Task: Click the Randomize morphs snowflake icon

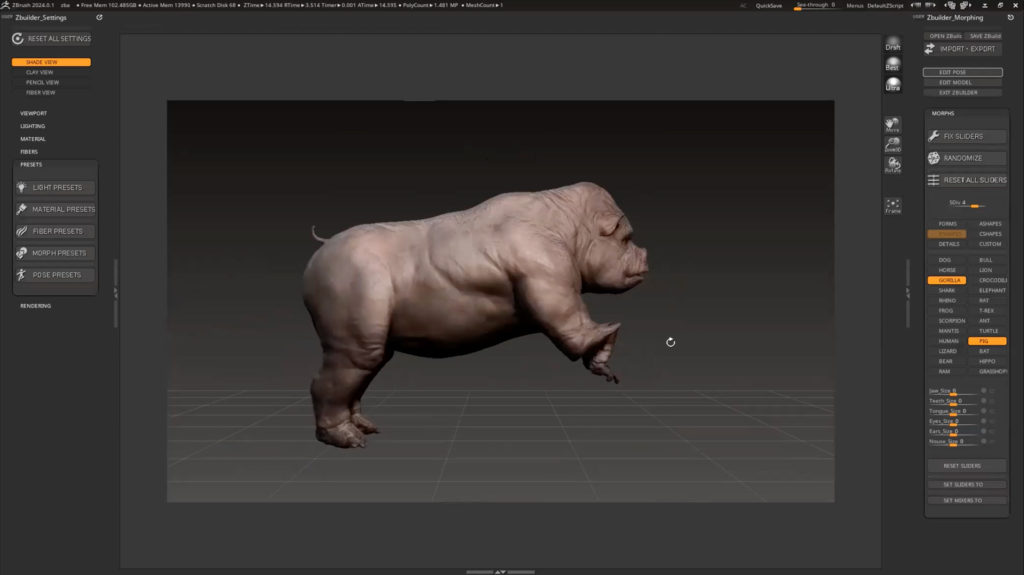Action: point(933,158)
